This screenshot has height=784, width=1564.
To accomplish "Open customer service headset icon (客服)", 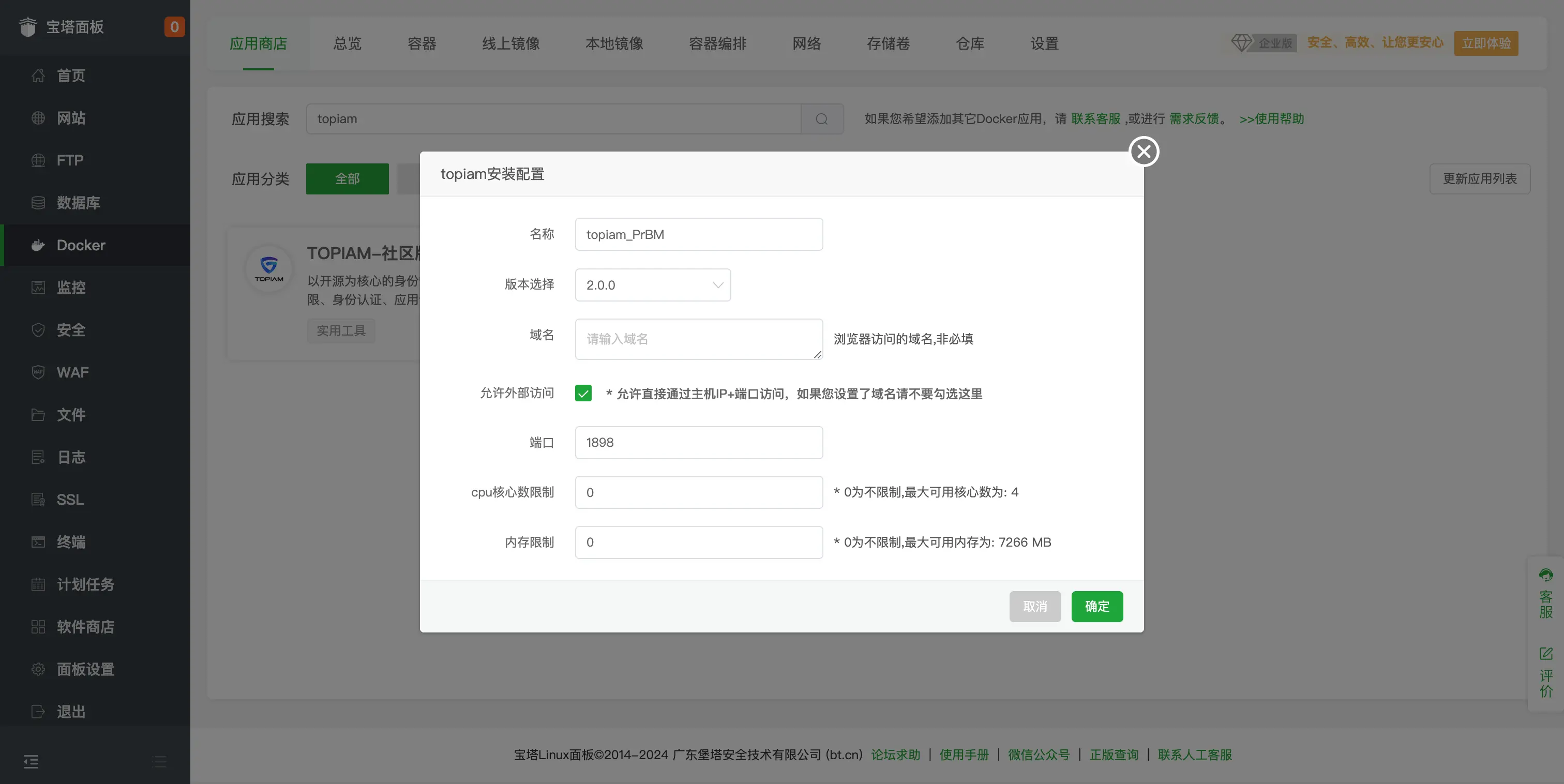I will point(1546,575).
